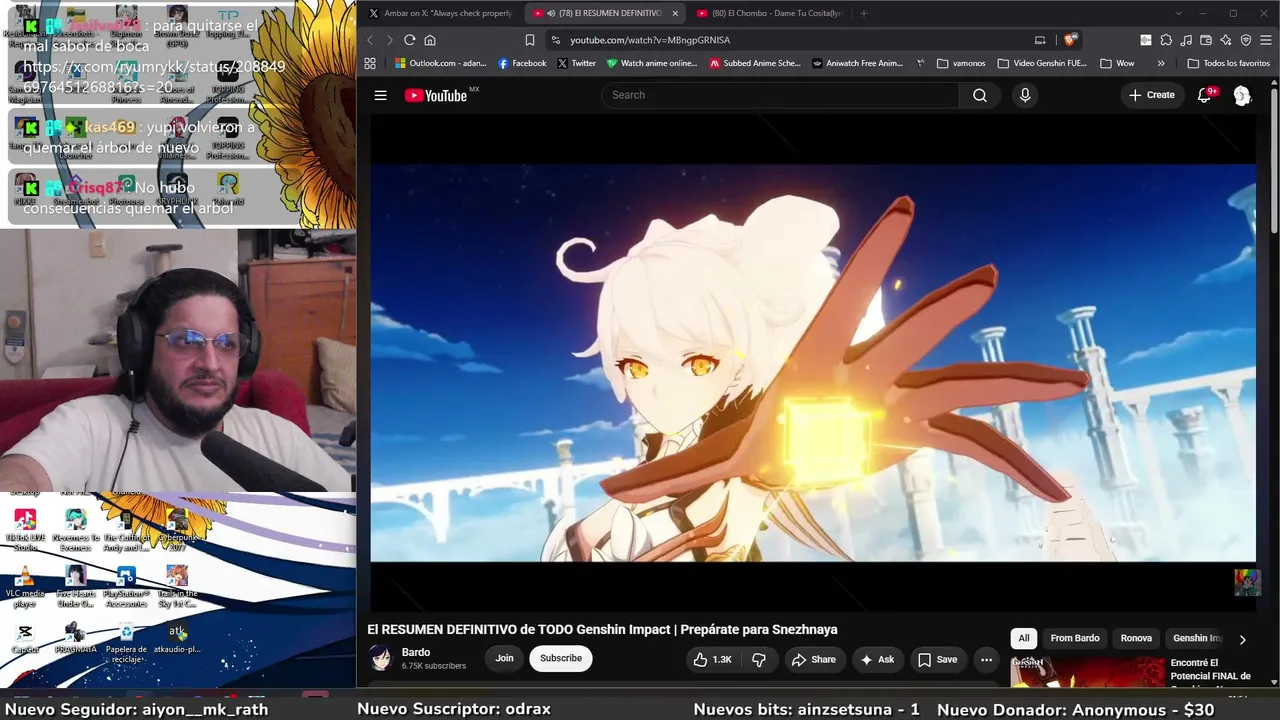This screenshot has height=720, width=1280.
Task: Select the Ronova filter chip
Action: point(1136,638)
